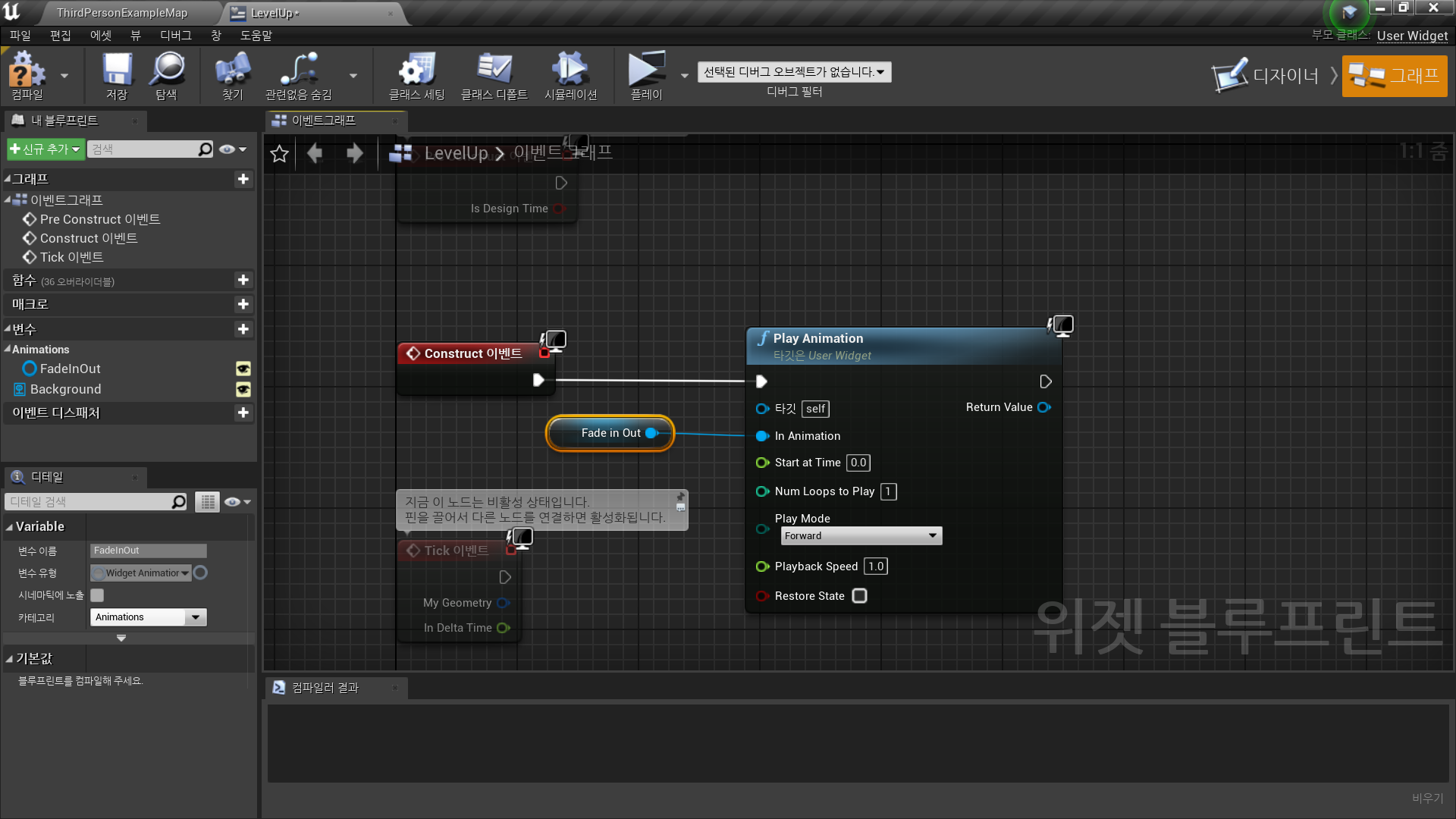
Task: Click the Compile (컴파일) toolbar icon
Action: pos(27,71)
